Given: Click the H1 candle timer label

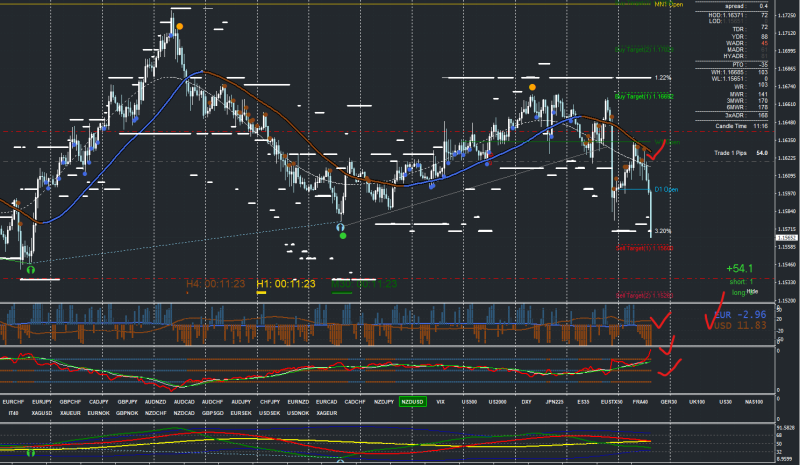Looking at the screenshot, I should coord(286,284).
